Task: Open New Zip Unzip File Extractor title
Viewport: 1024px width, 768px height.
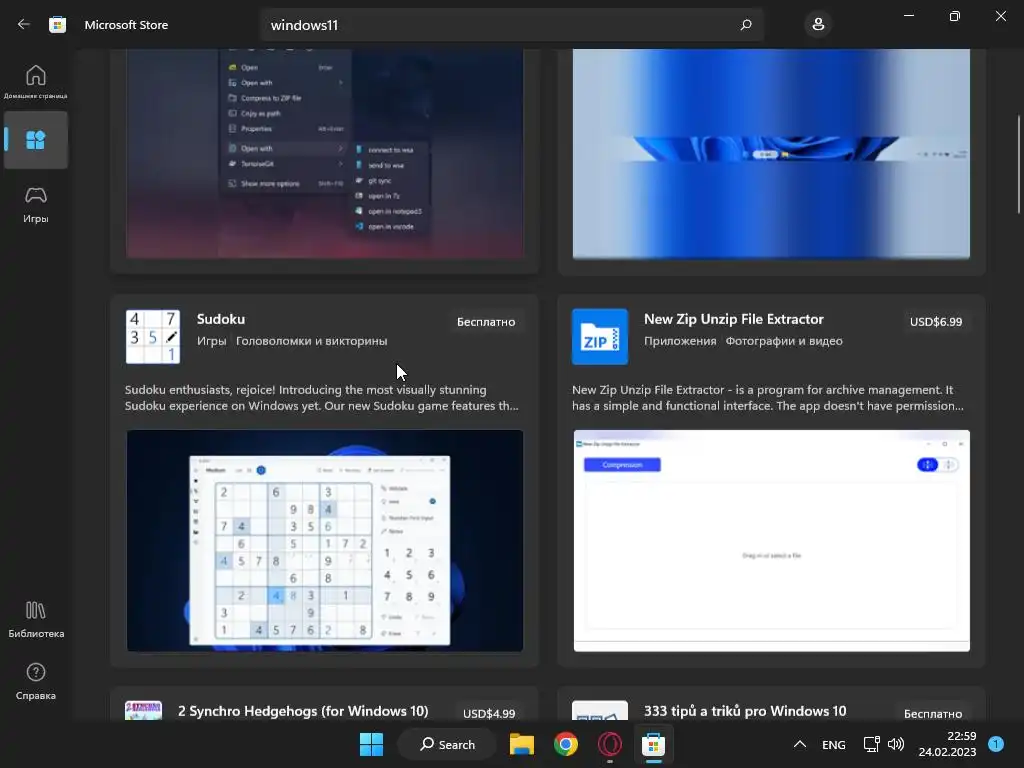Action: pyautogui.click(x=733, y=319)
